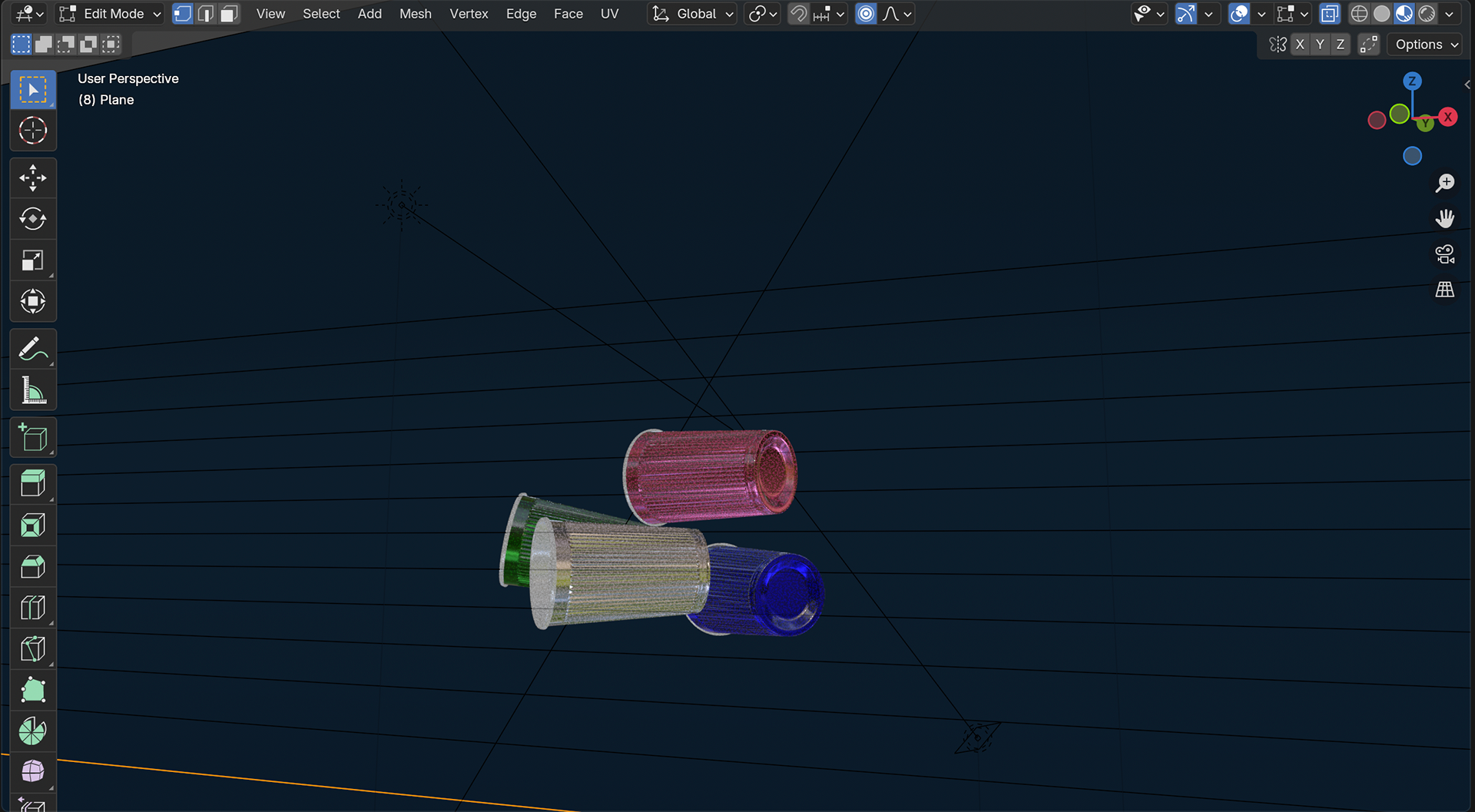The height and width of the screenshot is (812, 1475).
Task: Select the Loop Cut tool
Action: [33, 608]
